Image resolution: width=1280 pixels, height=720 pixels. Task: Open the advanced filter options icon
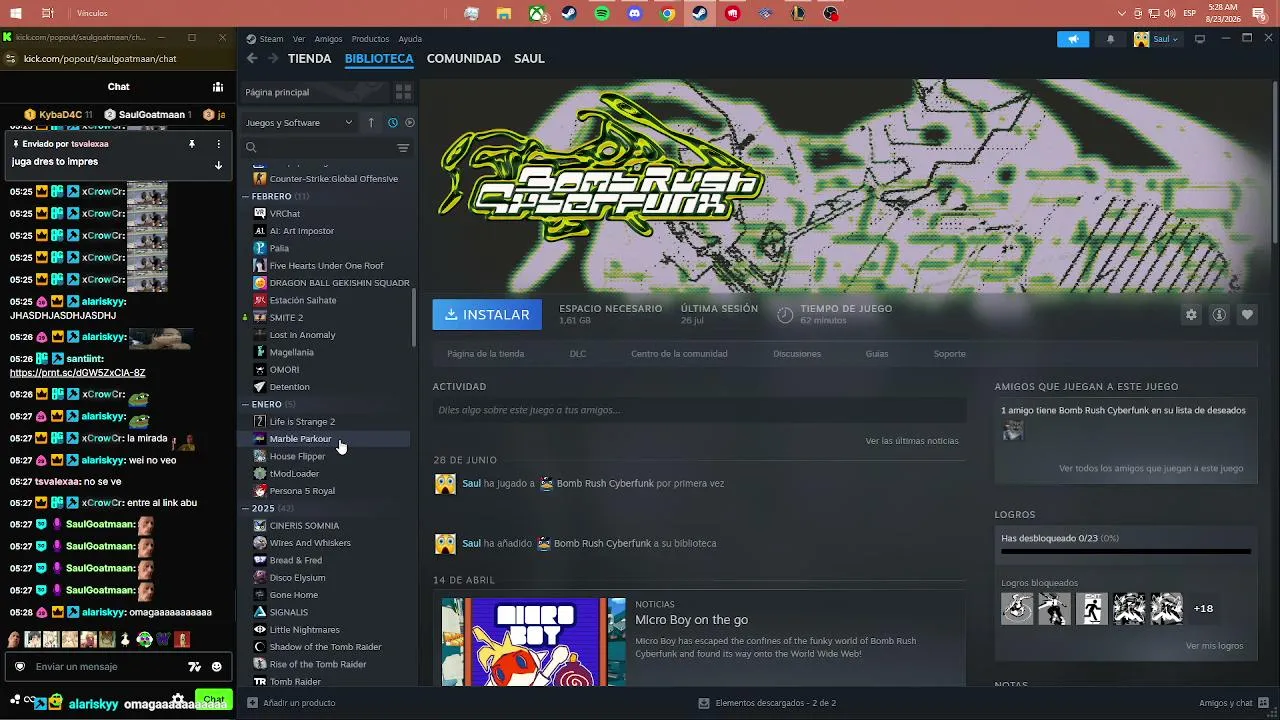coord(403,148)
